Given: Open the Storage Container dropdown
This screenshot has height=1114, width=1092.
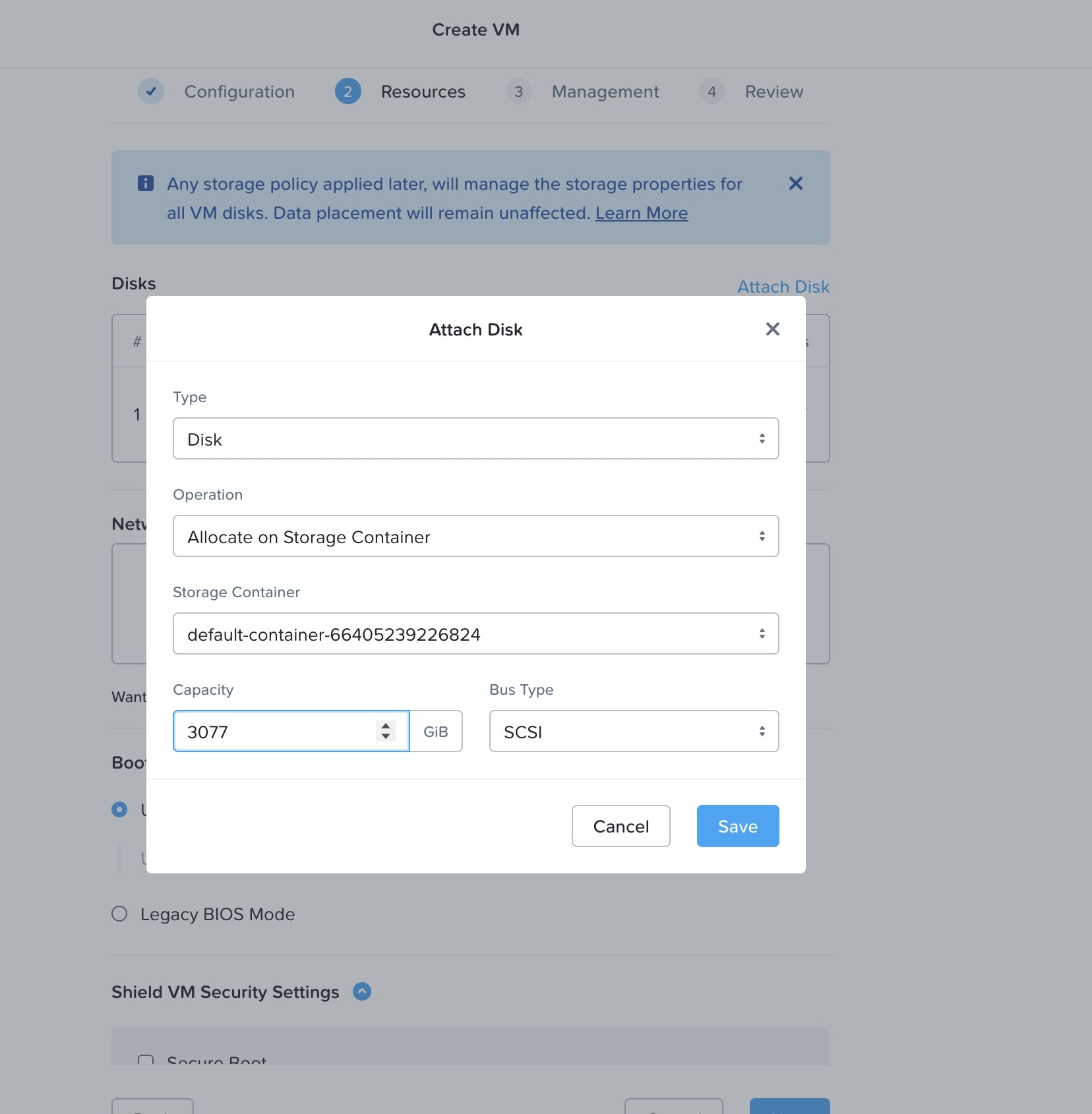Looking at the screenshot, I should (475, 633).
